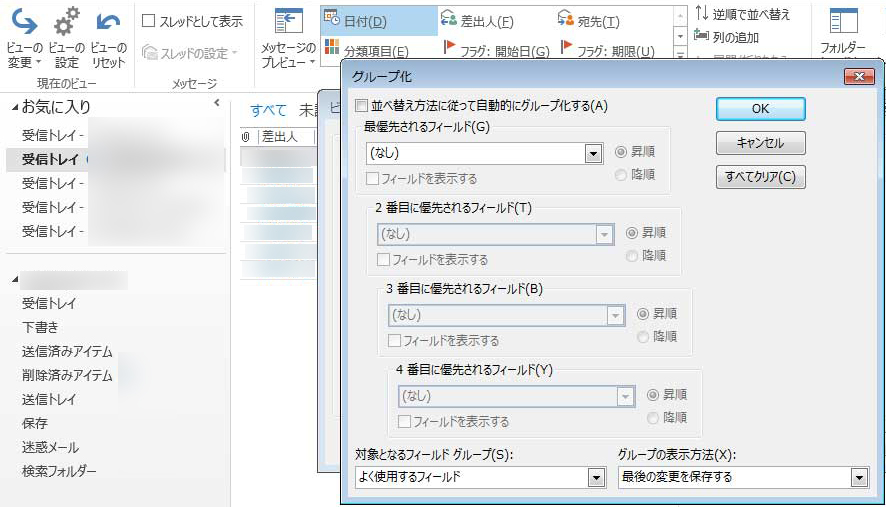Select 降順 radio for 最優先されるフィールド

coord(621,175)
